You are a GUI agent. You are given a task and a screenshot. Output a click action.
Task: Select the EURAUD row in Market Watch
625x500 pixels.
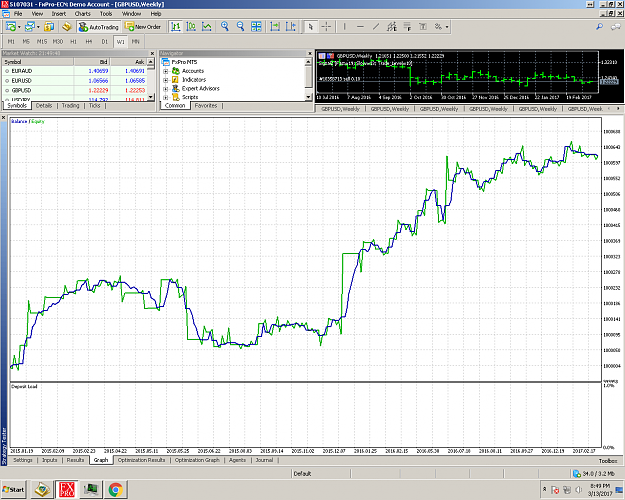coord(75,71)
